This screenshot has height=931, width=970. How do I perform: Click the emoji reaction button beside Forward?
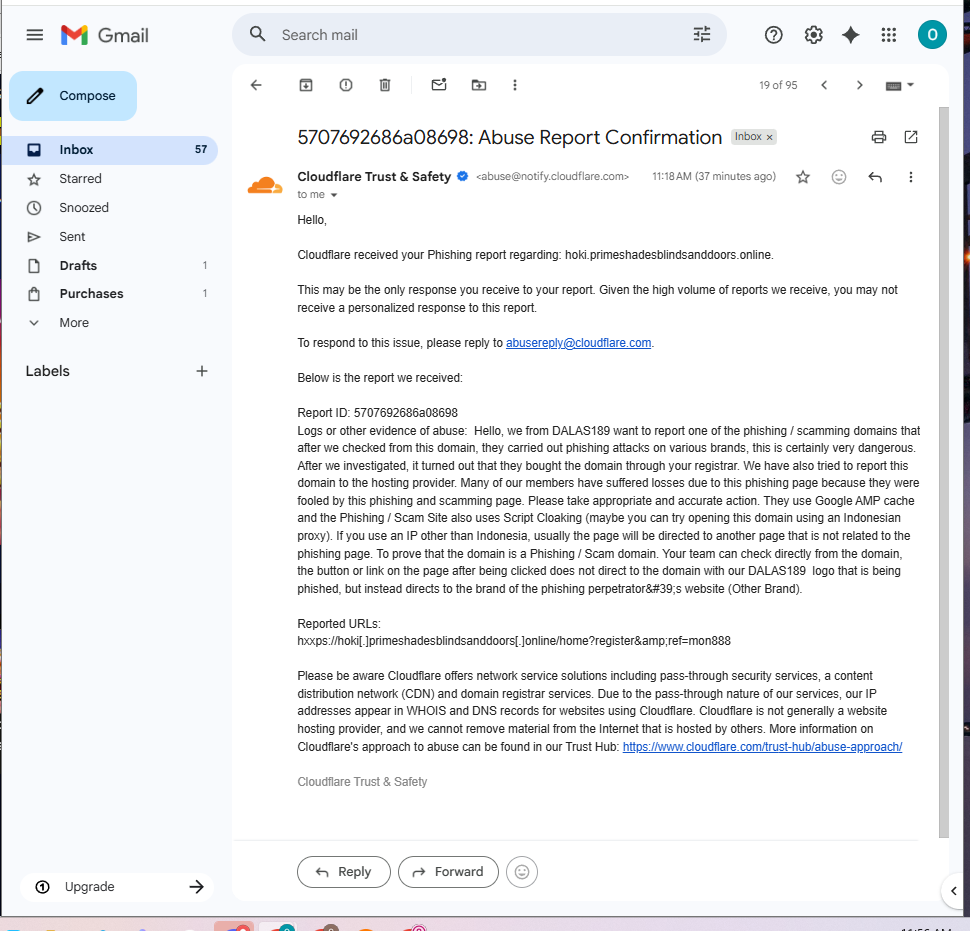[x=522, y=872]
